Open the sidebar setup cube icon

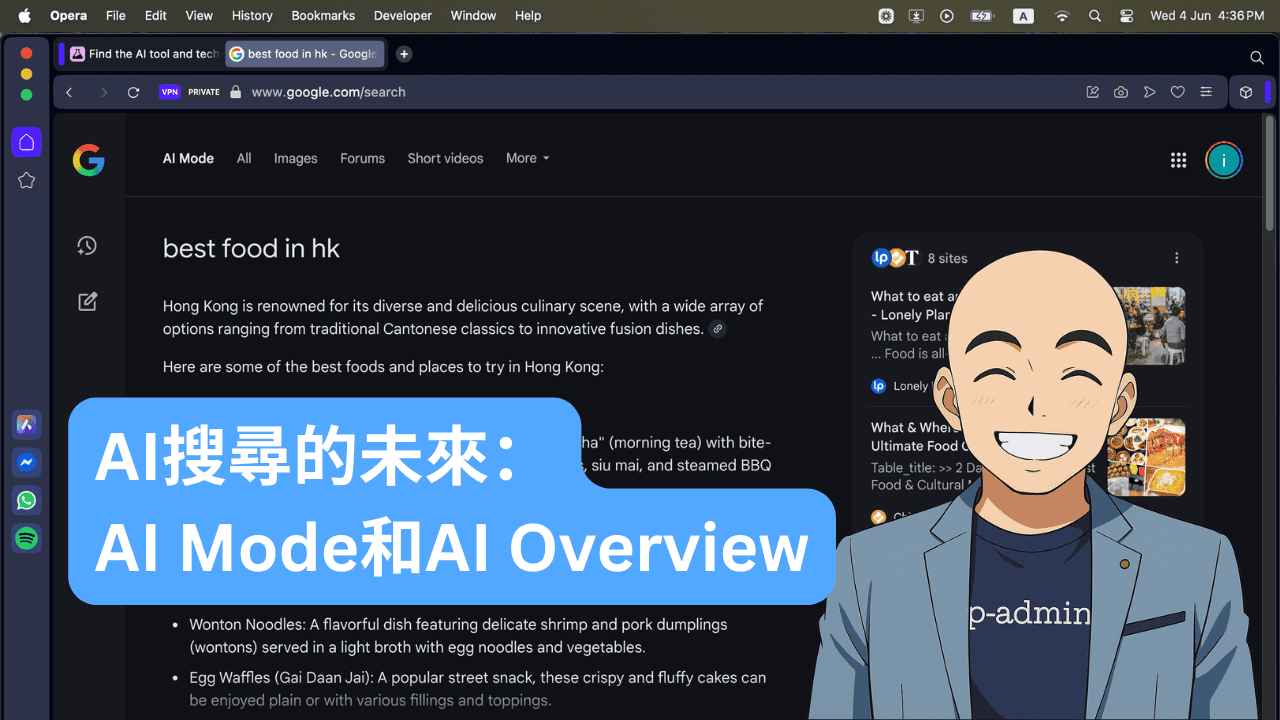coord(1246,91)
